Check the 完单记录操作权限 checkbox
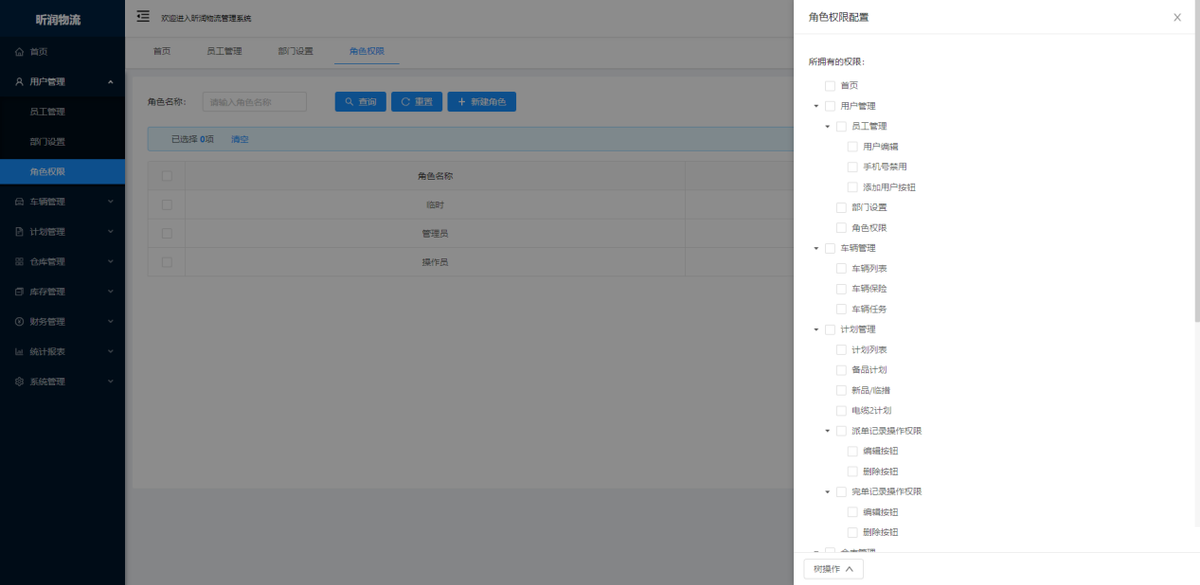This screenshot has height=585, width=1200. [841, 492]
